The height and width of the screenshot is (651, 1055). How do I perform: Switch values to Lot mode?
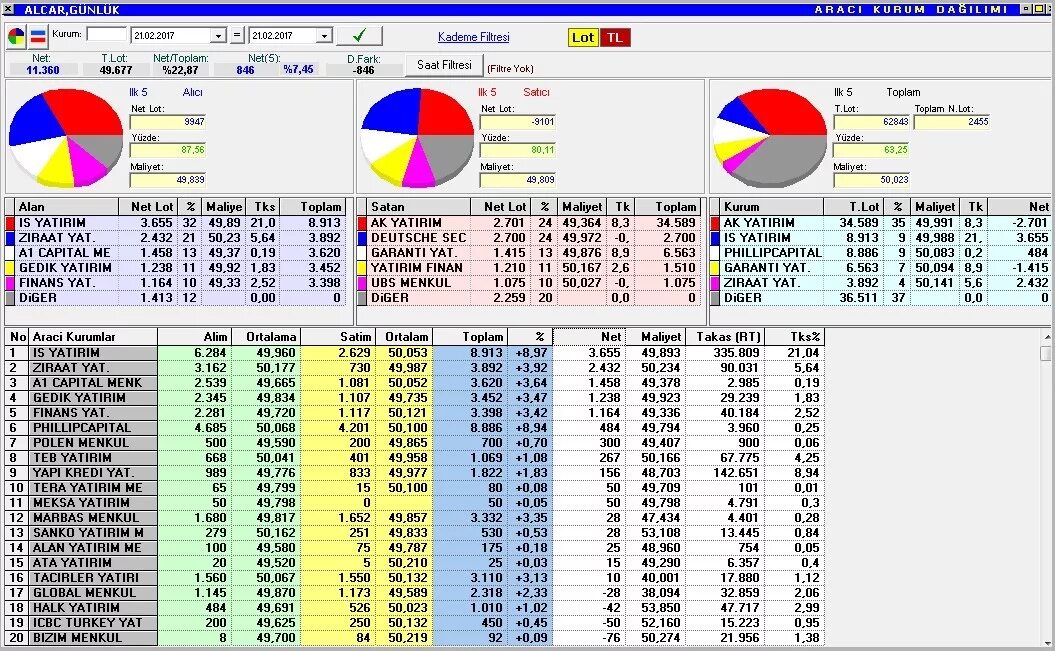[x=583, y=38]
